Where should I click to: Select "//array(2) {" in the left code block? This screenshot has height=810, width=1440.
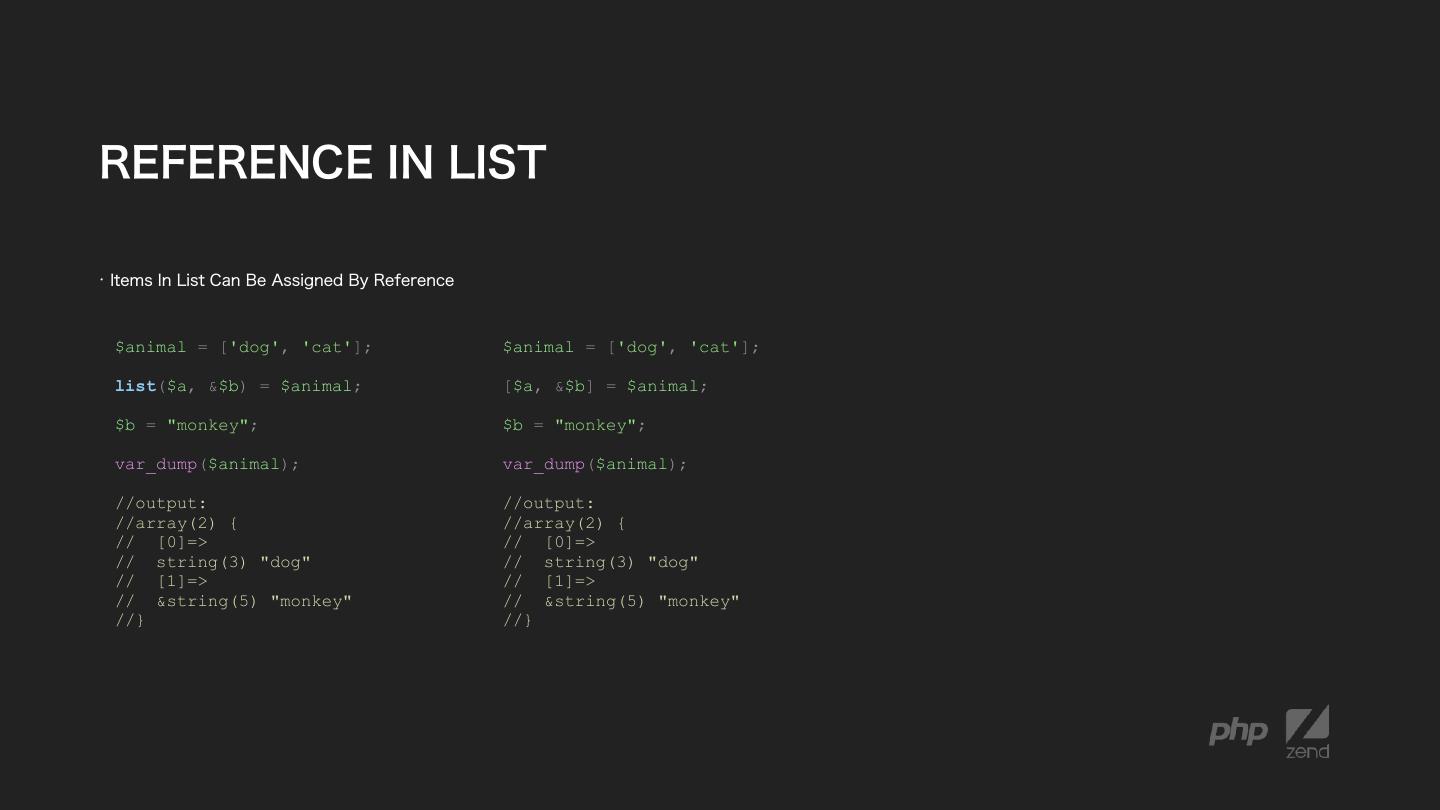[x=176, y=523]
